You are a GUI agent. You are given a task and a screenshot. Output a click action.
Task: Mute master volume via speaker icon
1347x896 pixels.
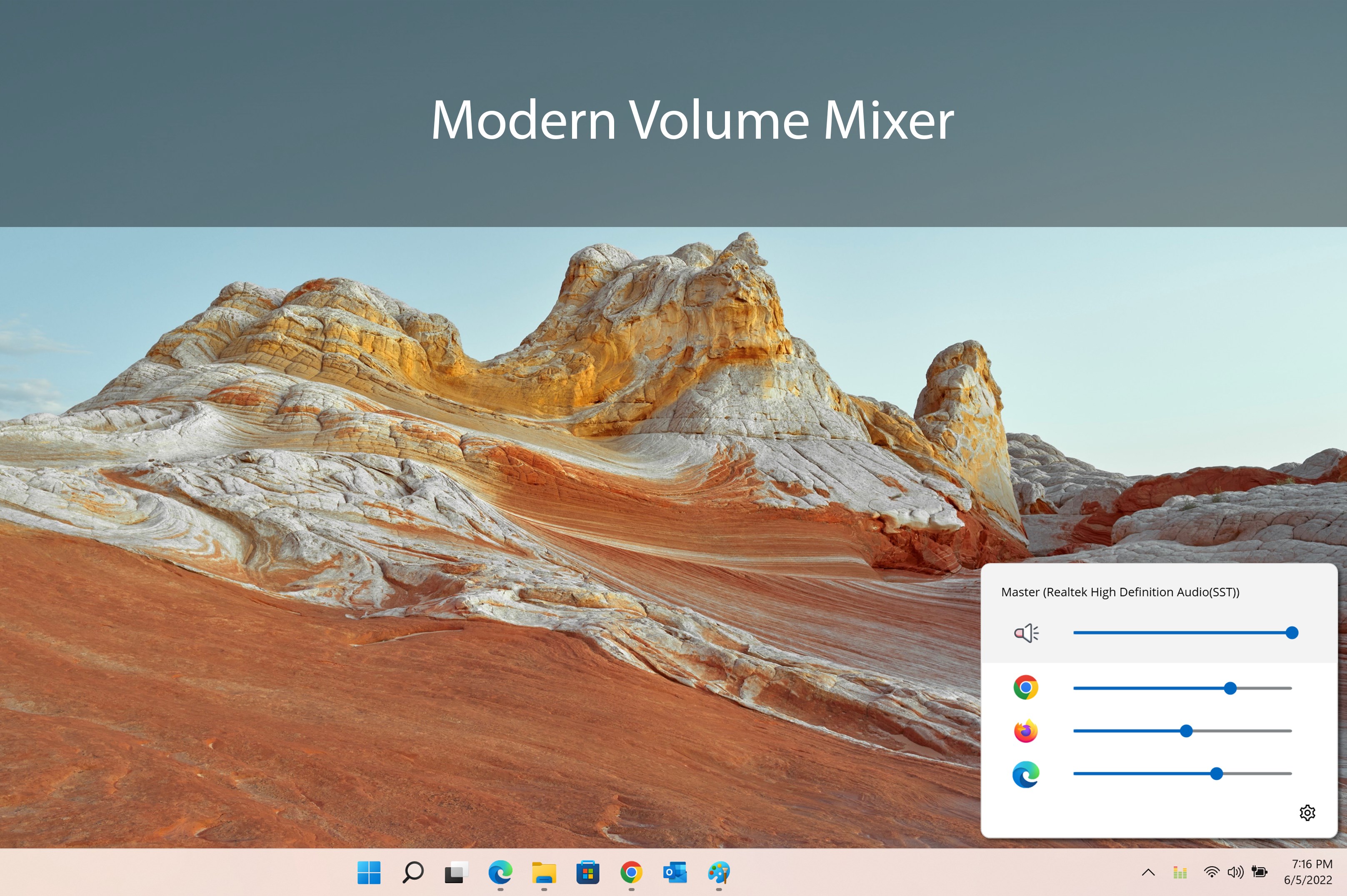coord(1026,633)
